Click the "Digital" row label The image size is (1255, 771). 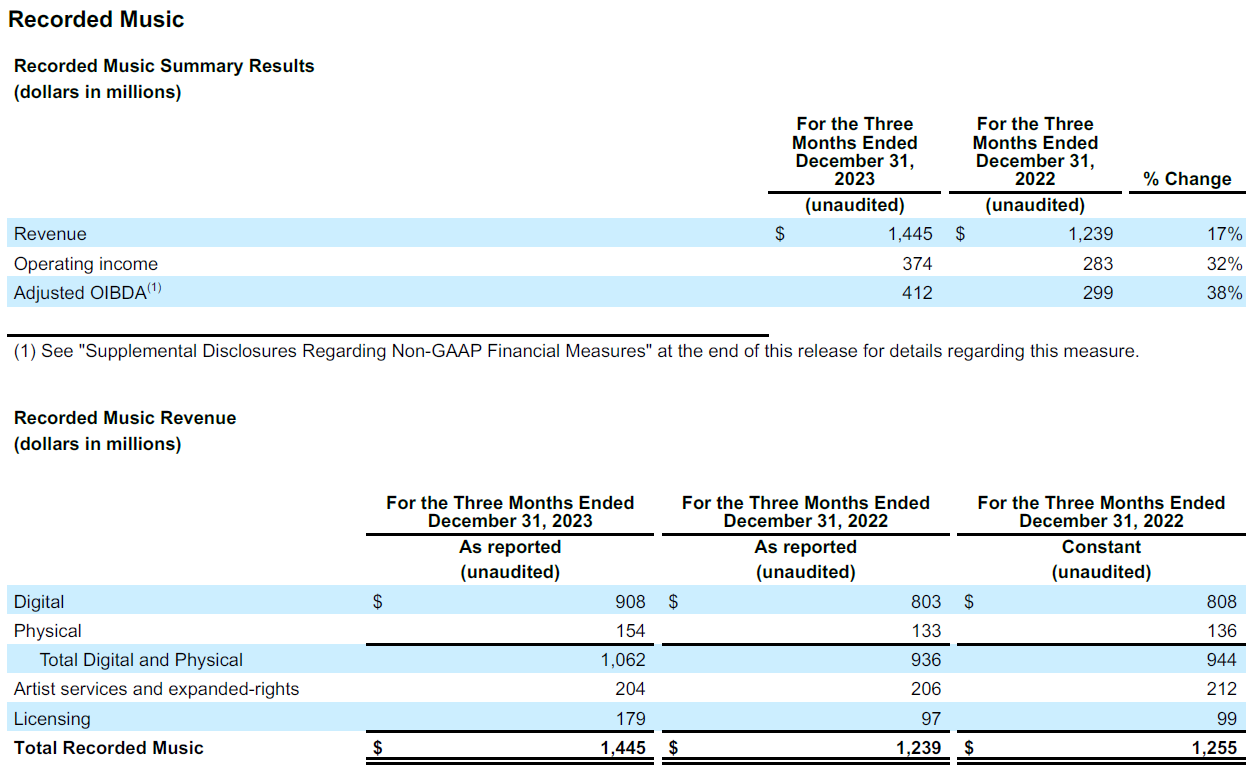click(x=39, y=602)
